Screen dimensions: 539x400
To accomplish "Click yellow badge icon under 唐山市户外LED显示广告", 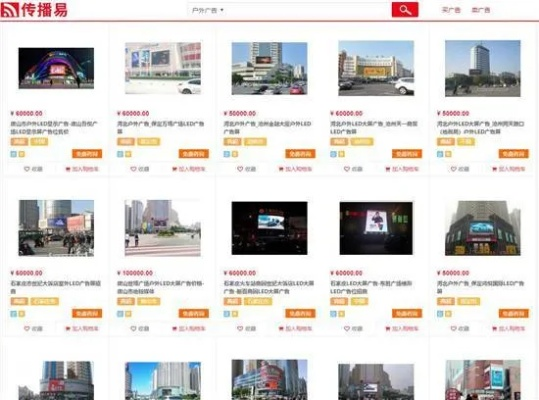I will [x=22, y=154].
